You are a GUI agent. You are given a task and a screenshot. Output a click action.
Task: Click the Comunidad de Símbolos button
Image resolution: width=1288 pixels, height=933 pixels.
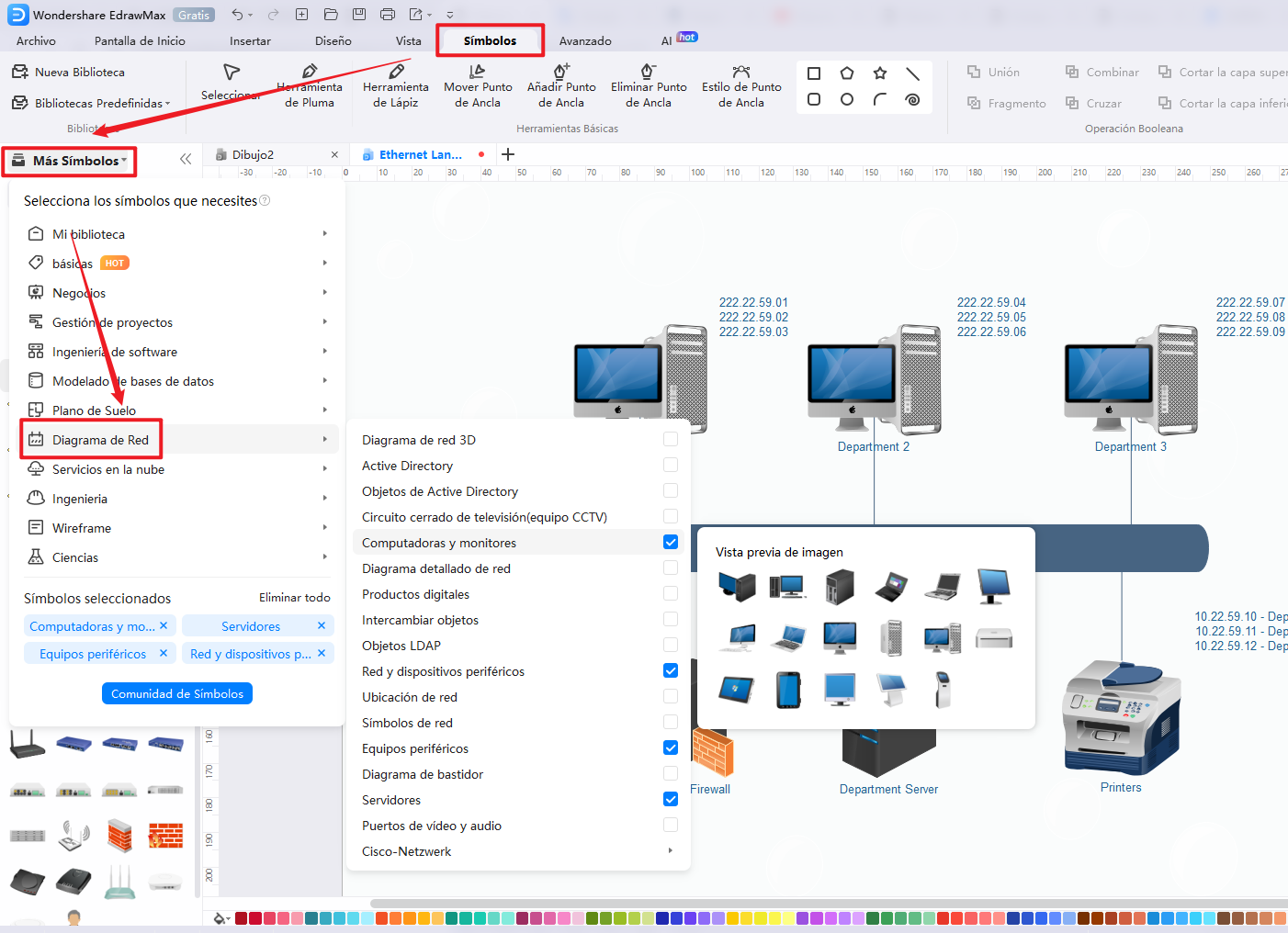(x=176, y=693)
